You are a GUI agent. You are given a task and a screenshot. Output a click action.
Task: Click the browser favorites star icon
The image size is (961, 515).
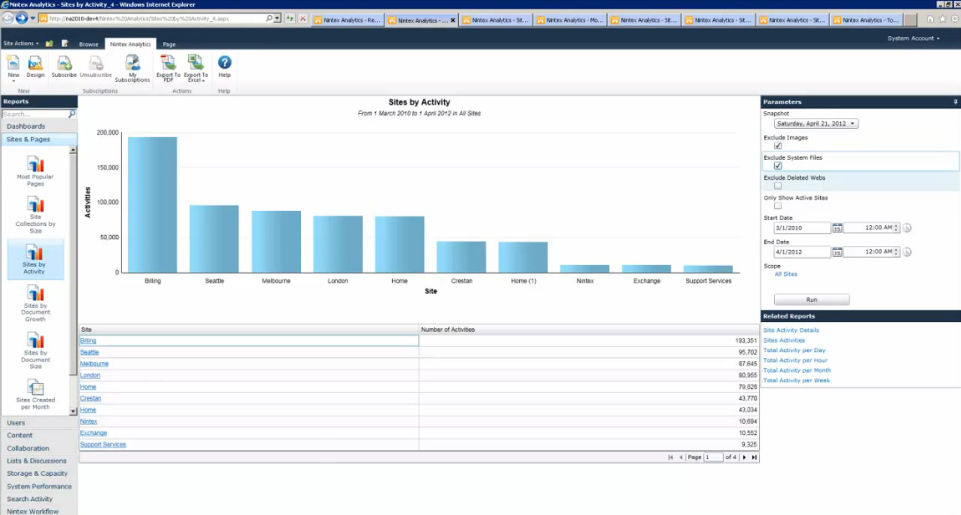click(943, 19)
